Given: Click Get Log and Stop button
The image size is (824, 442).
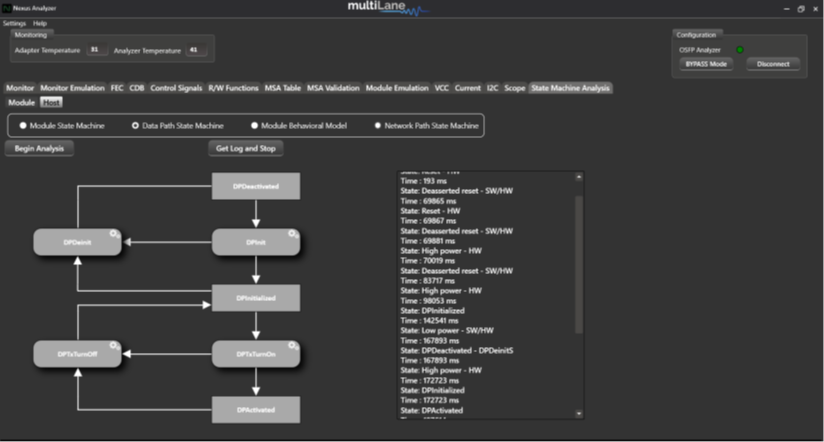Looking at the screenshot, I should click(245, 148).
